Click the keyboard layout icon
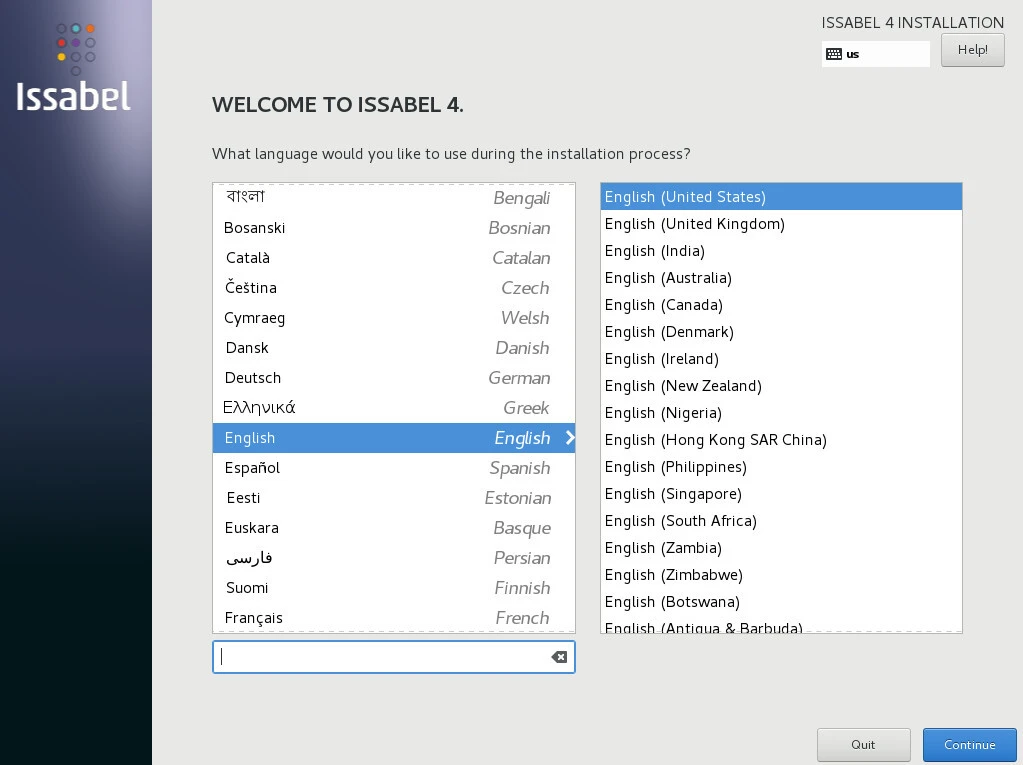Viewport: 1023px width, 765px height. 834,54
